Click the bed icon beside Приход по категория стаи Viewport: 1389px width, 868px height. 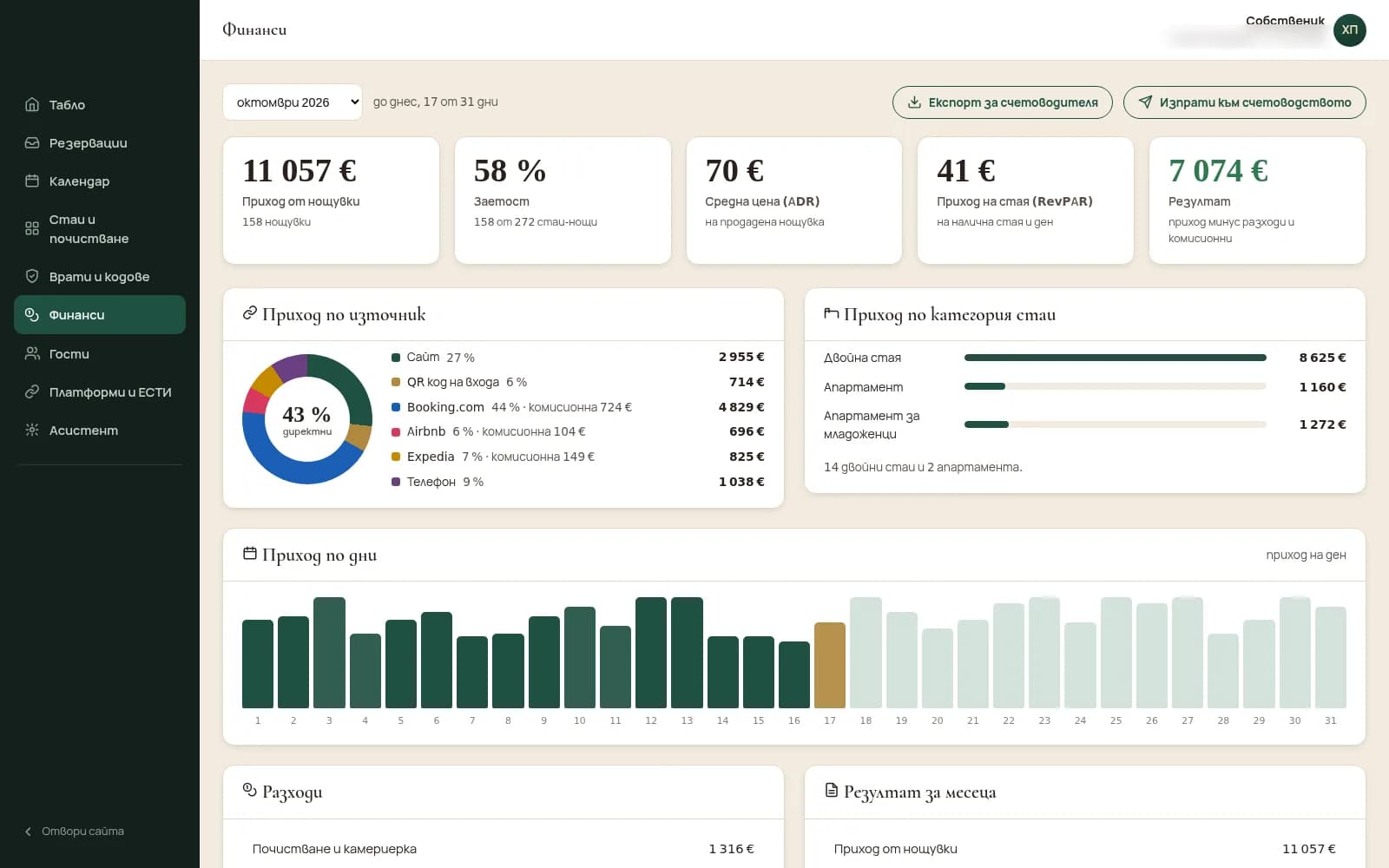pos(832,313)
